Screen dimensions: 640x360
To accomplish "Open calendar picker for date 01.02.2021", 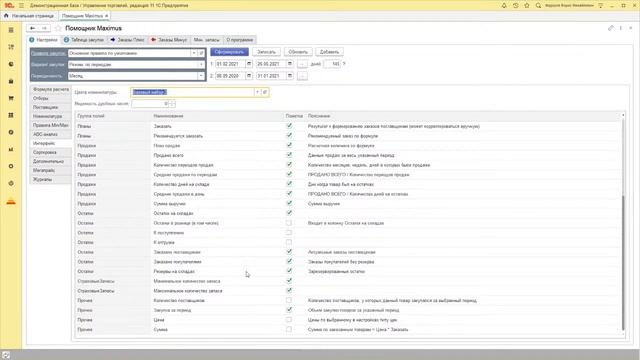I will coord(249,64).
